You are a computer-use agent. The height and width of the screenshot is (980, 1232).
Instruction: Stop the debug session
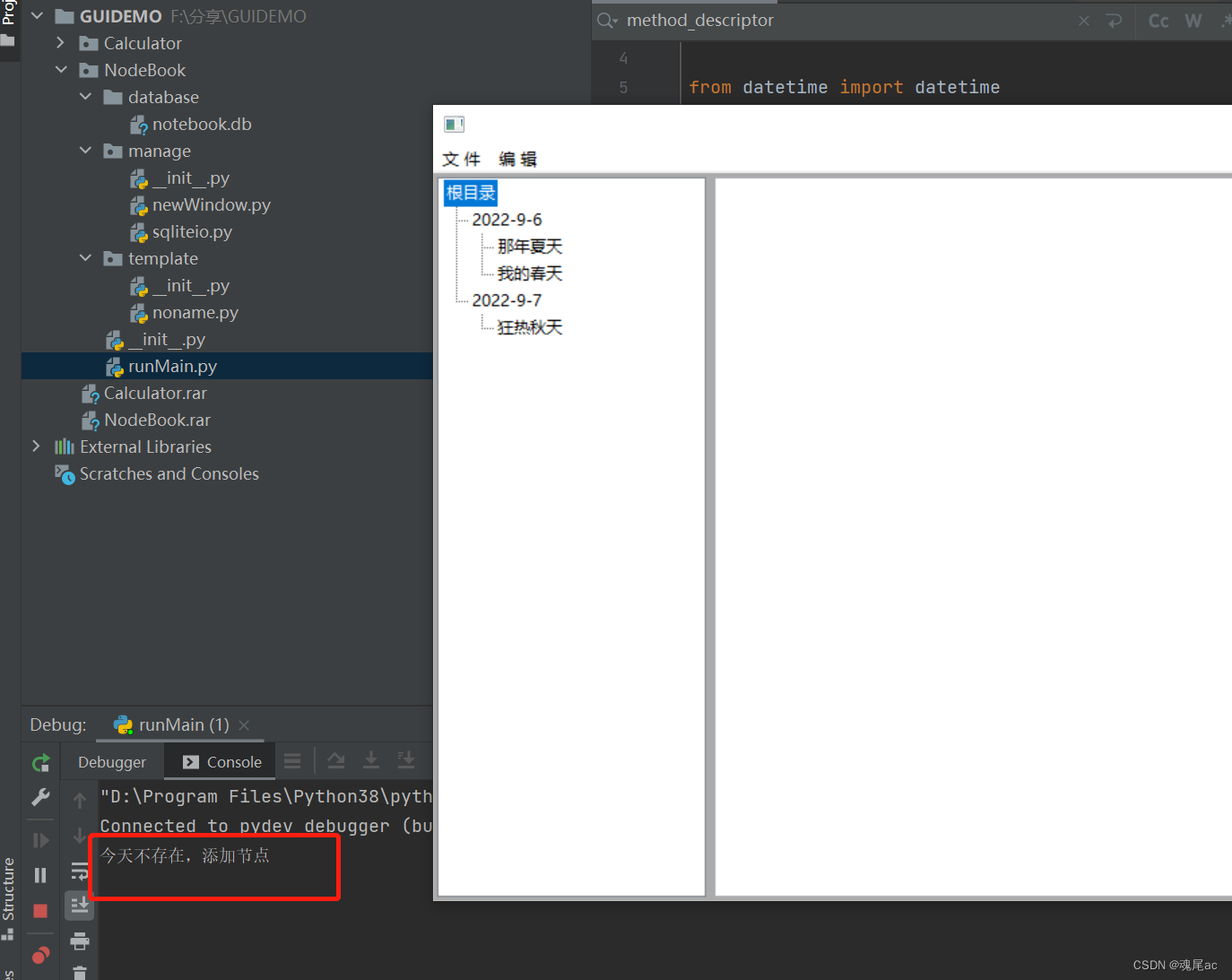[40, 911]
